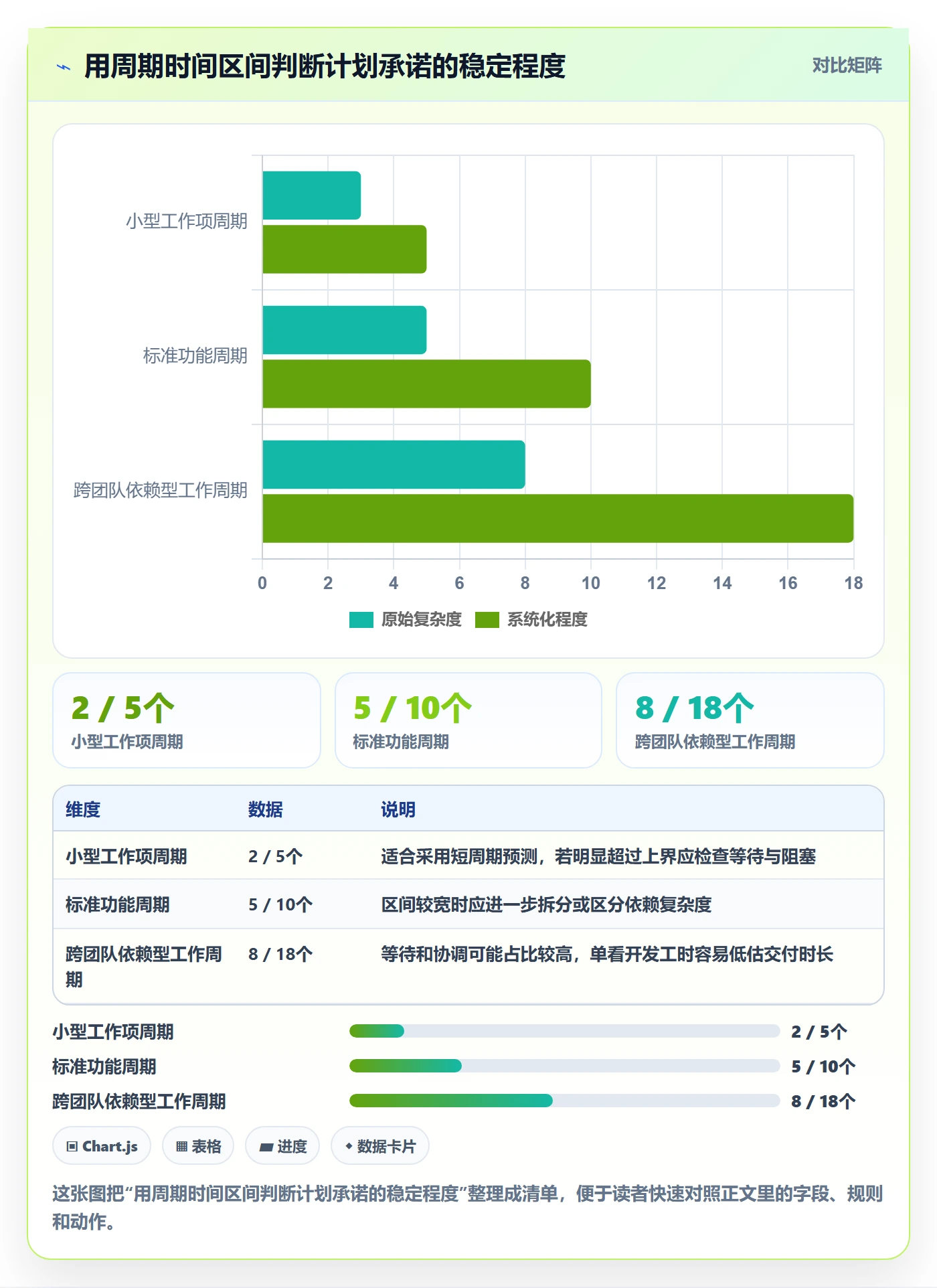Screen dimensions: 937x1288
Task: Click the 表格 tag chip
Action: click(198, 1146)
